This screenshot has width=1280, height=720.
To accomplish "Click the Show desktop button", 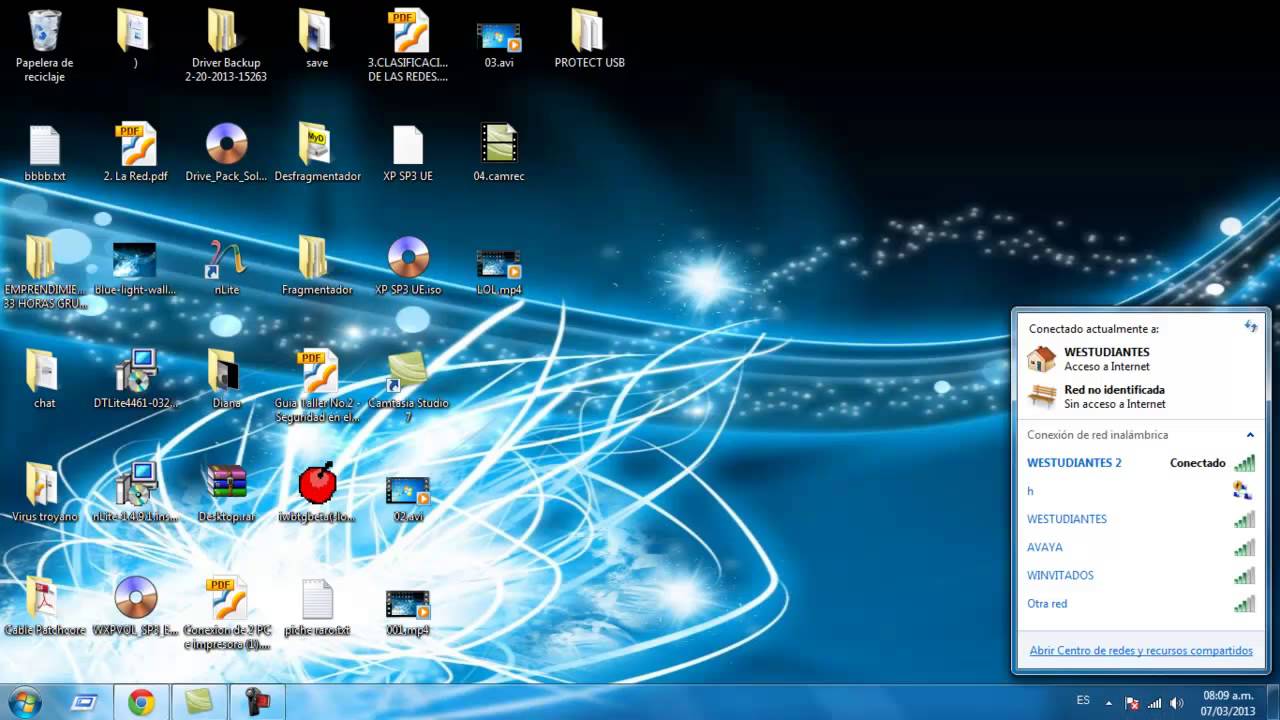I will [1272, 702].
